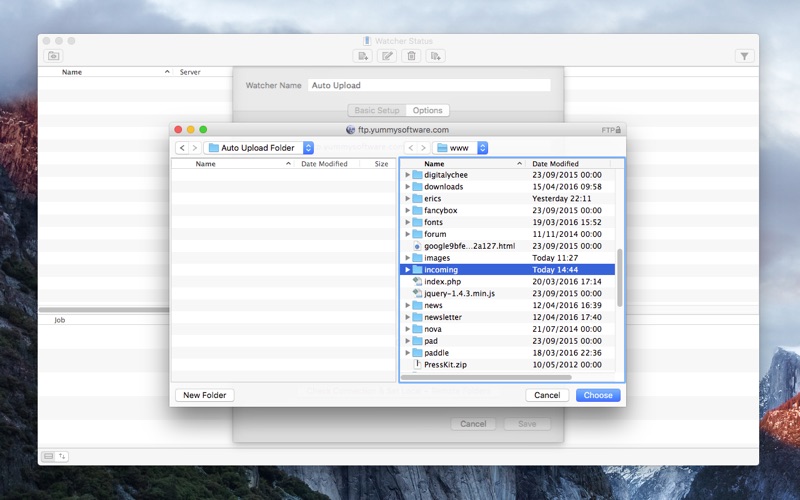Go forward in the local Auto Upload Folder pane
The width and height of the screenshot is (800, 500).
point(194,148)
